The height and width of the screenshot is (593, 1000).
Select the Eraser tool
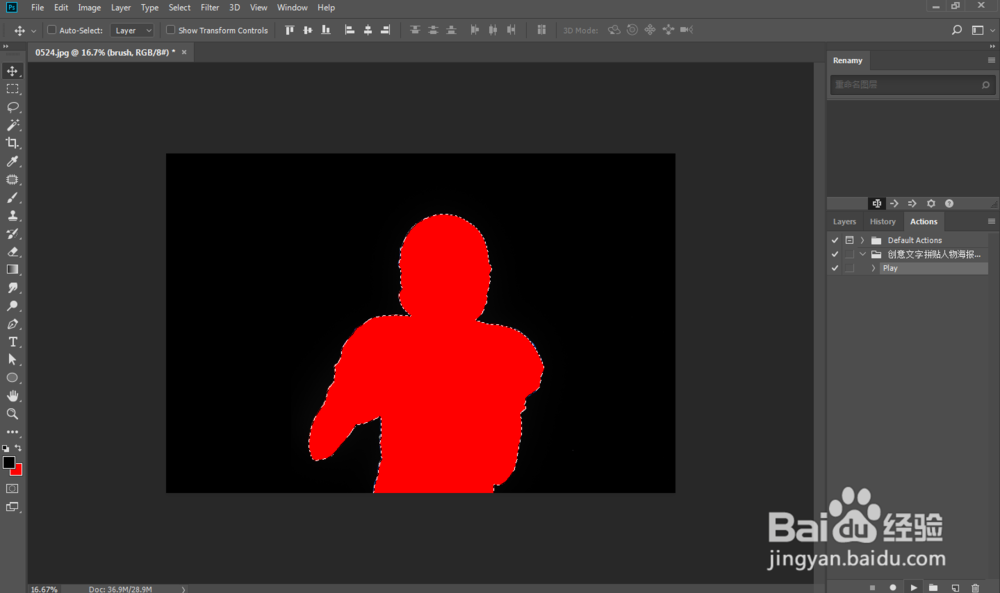[12, 251]
